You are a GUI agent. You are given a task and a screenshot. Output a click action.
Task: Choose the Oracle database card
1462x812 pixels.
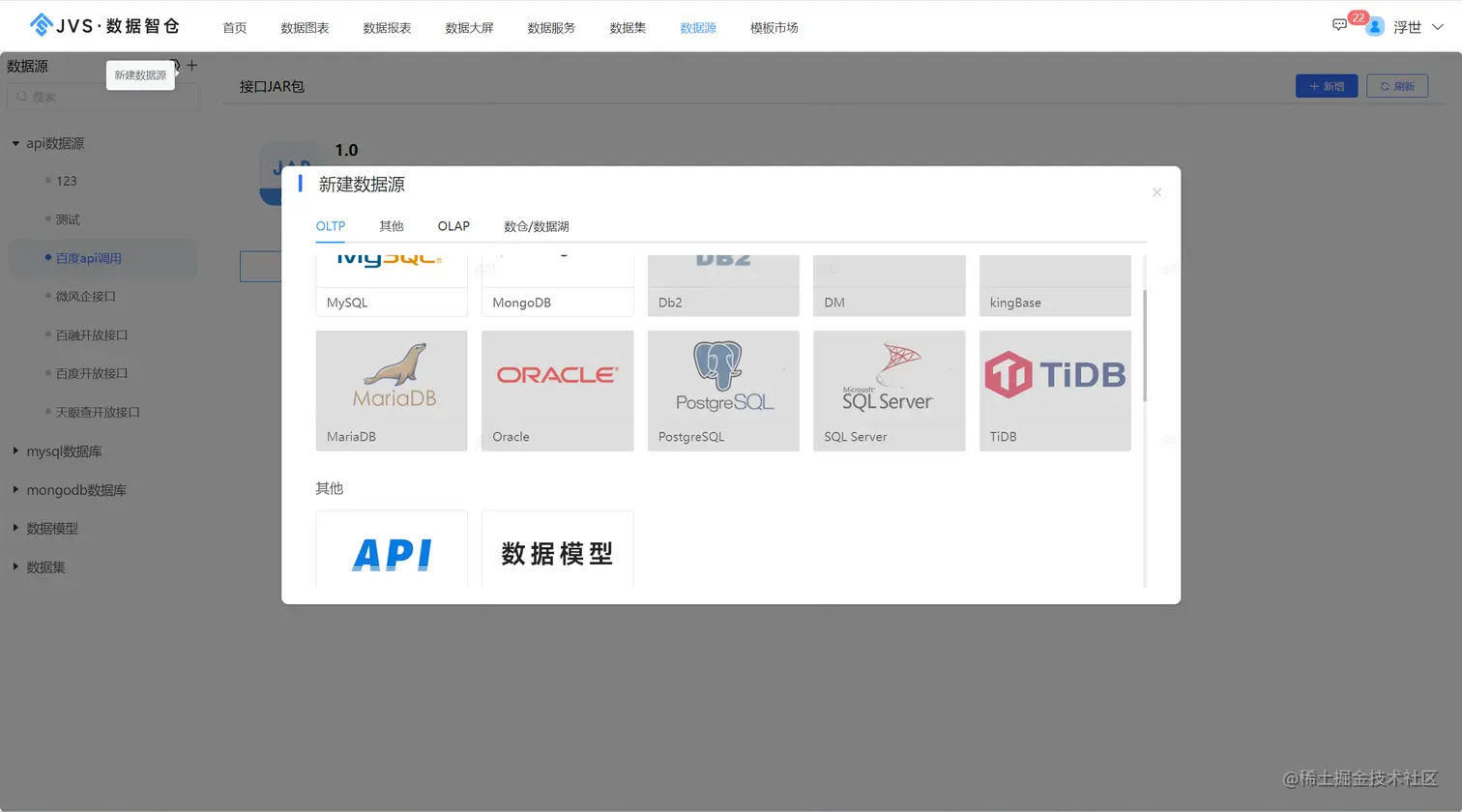(557, 391)
